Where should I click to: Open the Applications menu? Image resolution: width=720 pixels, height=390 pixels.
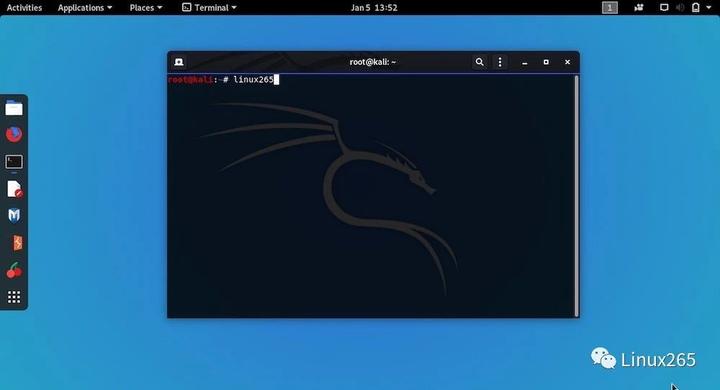pos(85,7)
